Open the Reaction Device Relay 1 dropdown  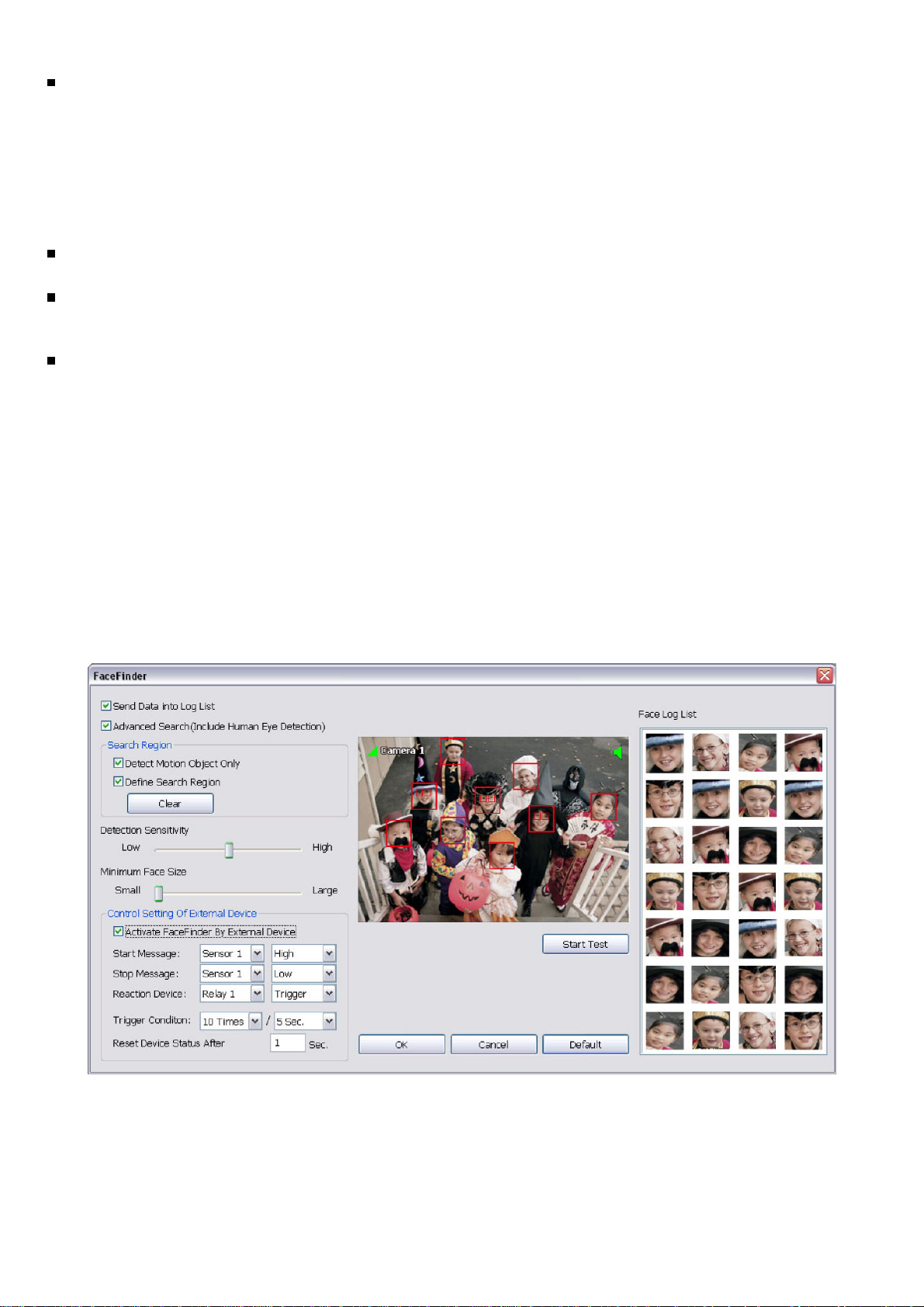258,994
